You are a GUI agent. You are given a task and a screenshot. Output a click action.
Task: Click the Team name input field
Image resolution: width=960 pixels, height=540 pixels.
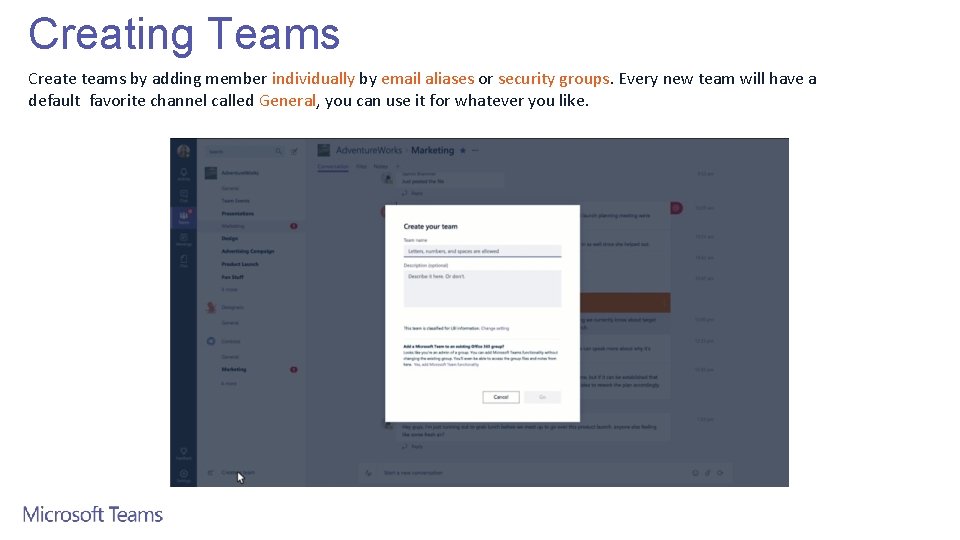click(482, 251)
